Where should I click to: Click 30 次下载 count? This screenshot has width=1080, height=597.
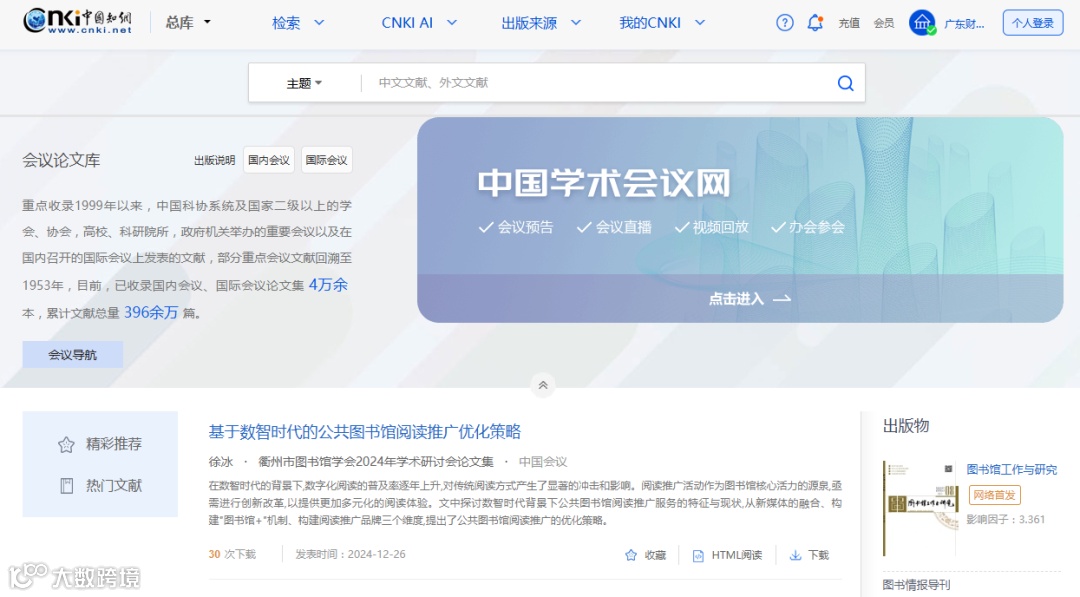tap(232, 554)
